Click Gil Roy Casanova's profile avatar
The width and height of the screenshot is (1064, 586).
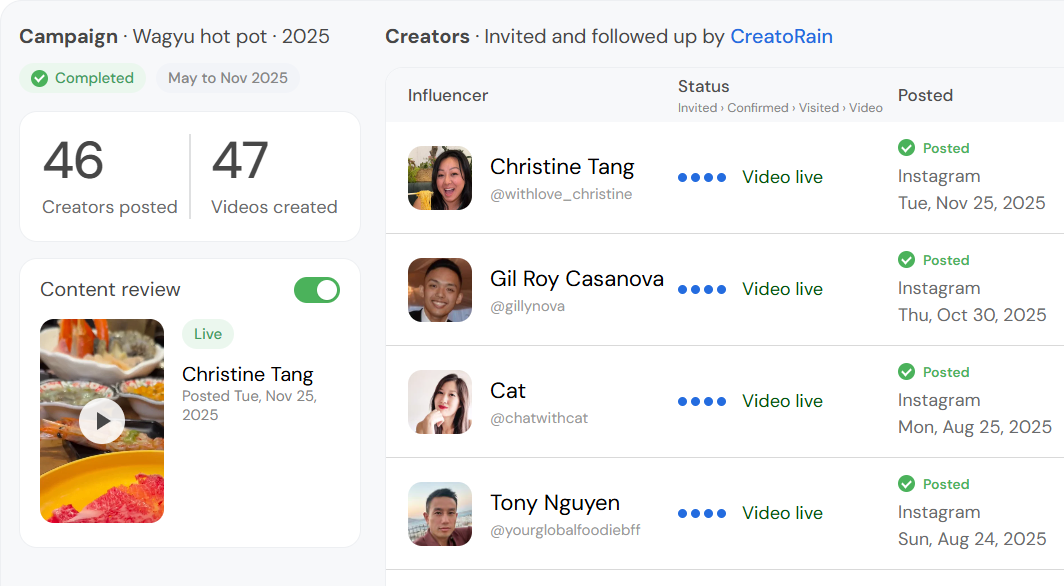tap(440, 290)
